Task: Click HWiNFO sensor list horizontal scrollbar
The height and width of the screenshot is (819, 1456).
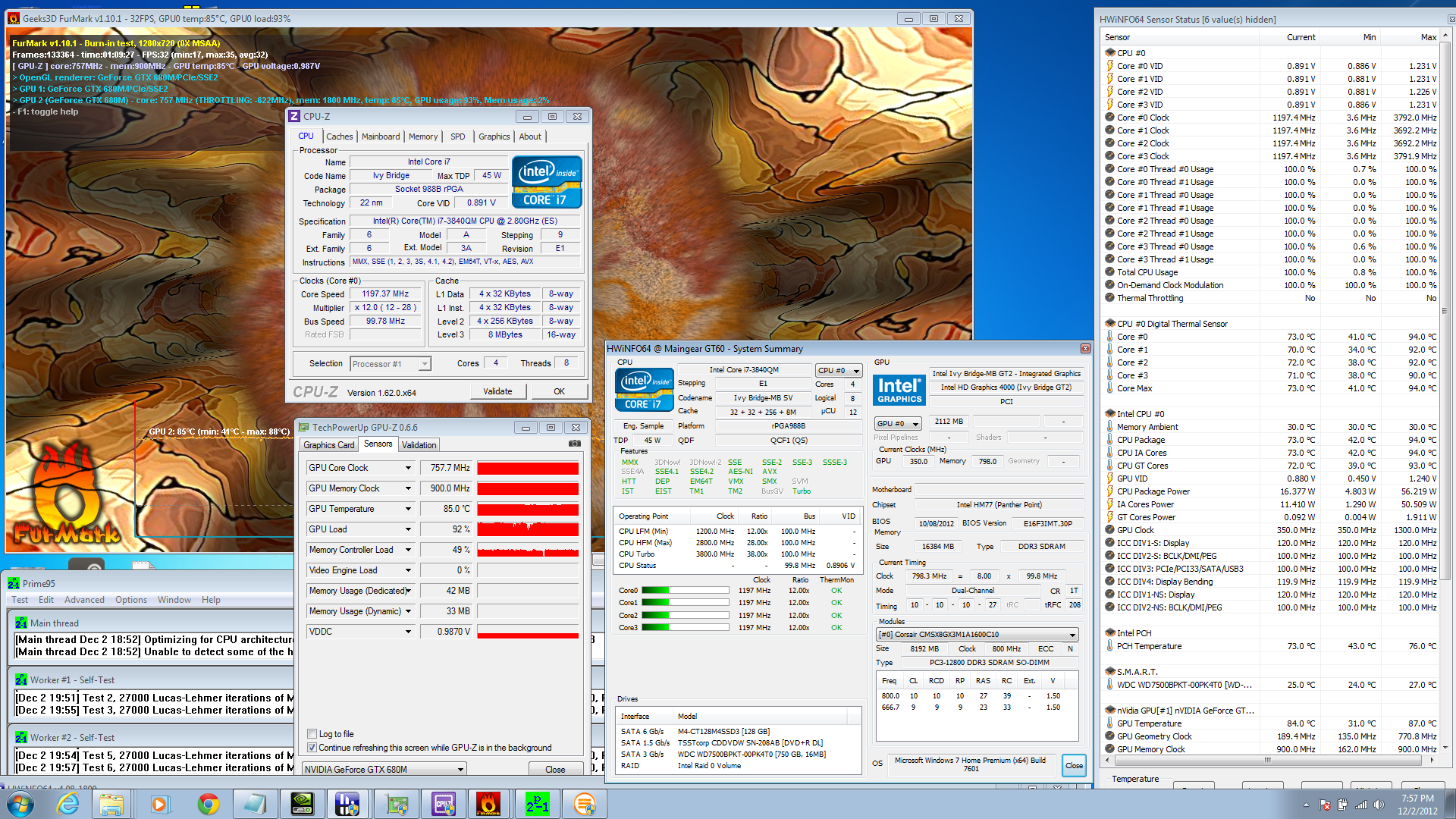Action: pyautogui.click(x=1269, y=760)
